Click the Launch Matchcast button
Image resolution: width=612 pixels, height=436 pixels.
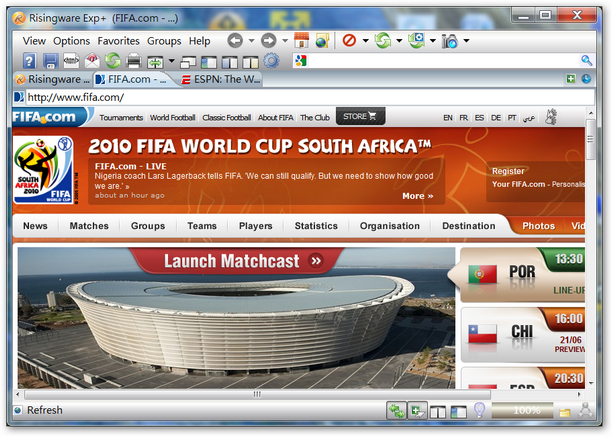coord(237,261)
